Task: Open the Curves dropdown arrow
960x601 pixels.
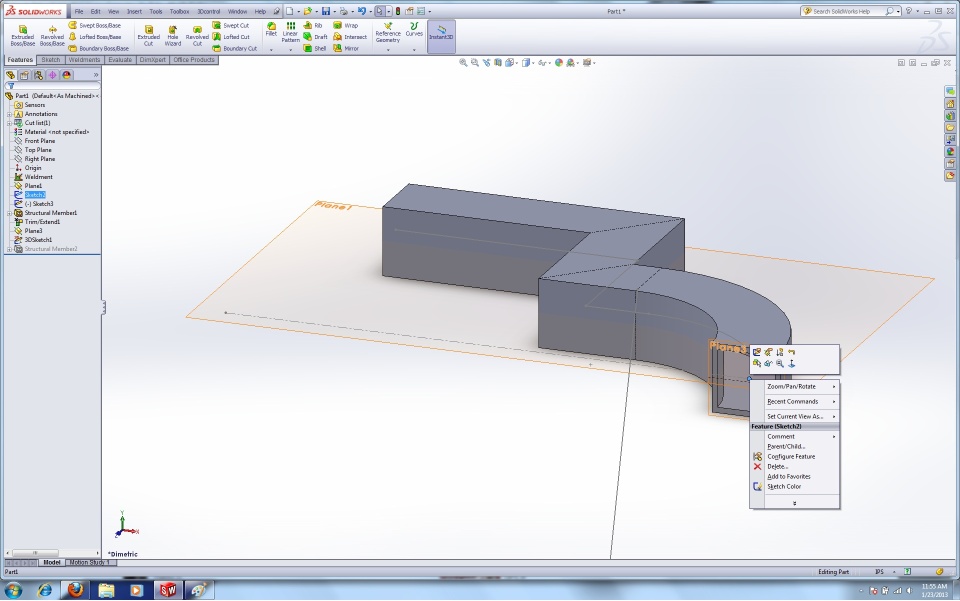Action: 414,50
